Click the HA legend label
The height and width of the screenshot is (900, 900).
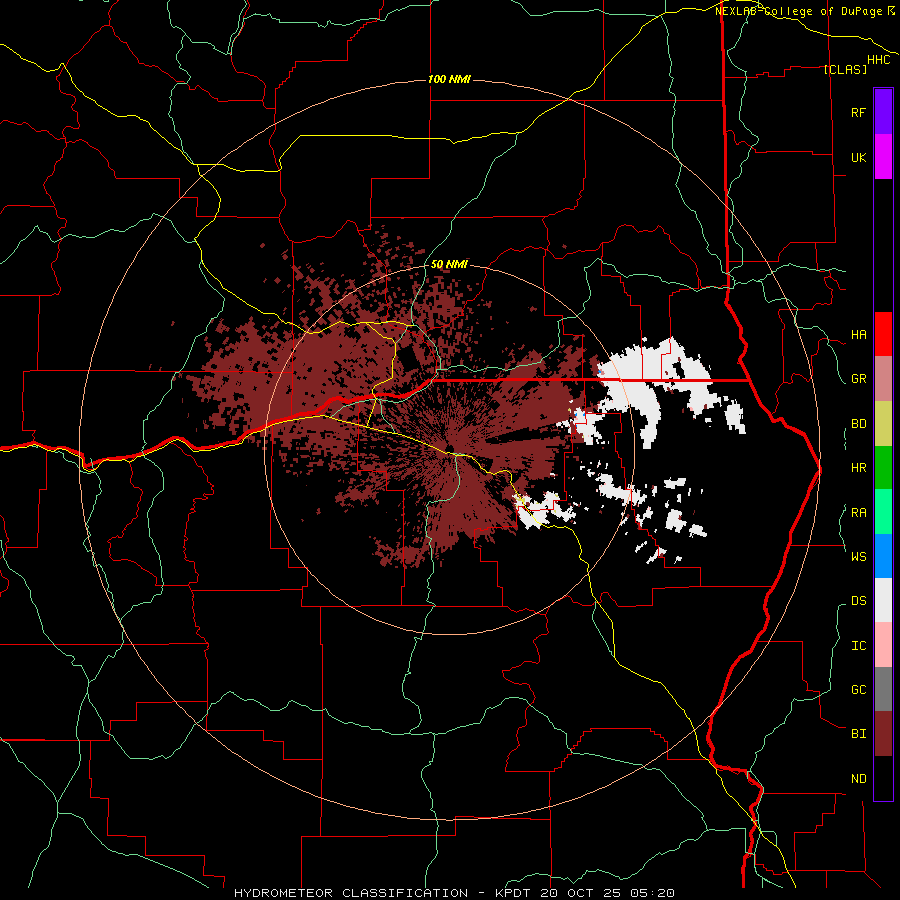[x=858, y=334]
